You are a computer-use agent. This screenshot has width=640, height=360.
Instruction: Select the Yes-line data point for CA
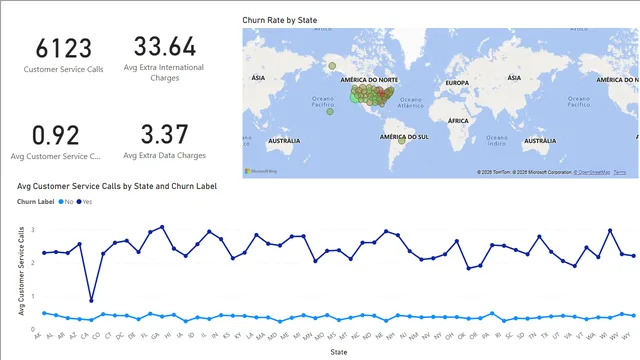pos(91,301)
